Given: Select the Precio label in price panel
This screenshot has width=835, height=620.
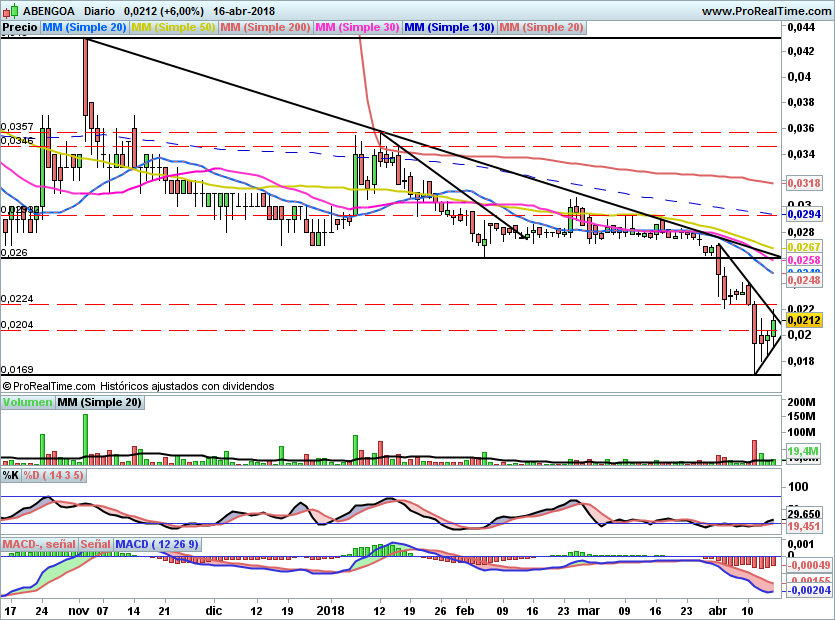Looking at the screenshot, I should pyautogui.click(x=20, y=28).
